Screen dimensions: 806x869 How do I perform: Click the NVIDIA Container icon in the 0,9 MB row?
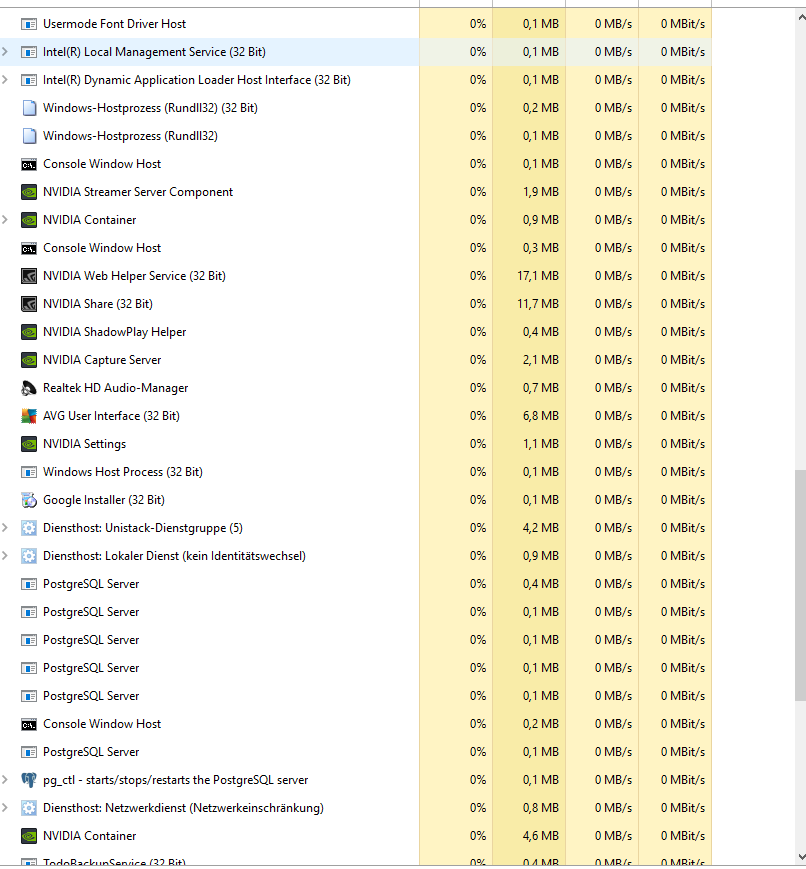[x=29, y=220]
